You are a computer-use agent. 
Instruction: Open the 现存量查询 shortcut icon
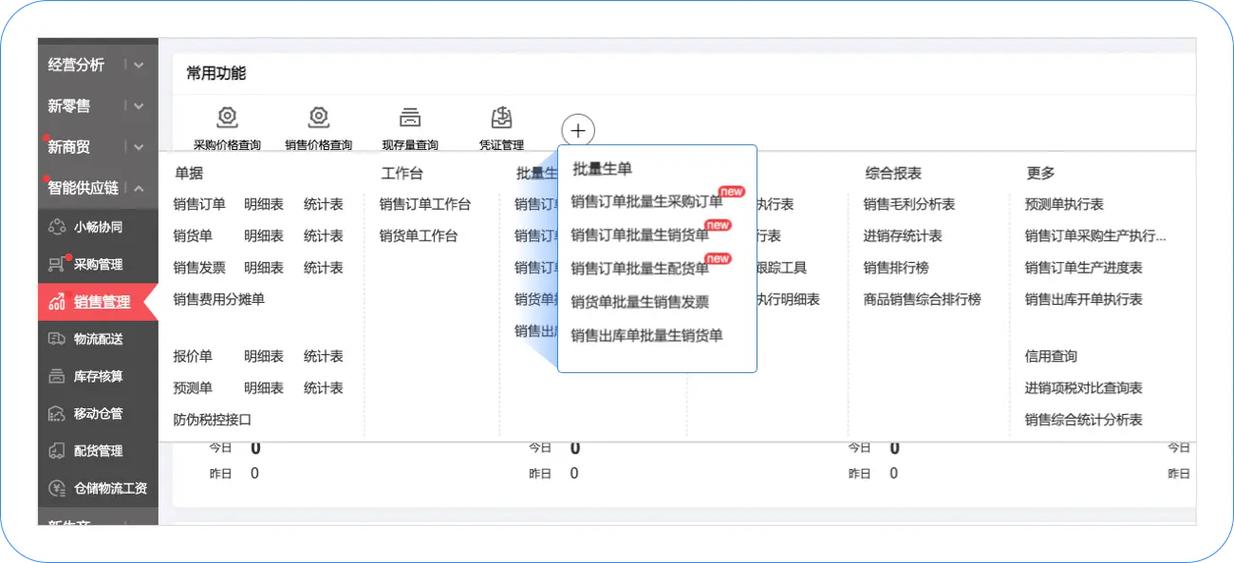(x=410, y=117)
